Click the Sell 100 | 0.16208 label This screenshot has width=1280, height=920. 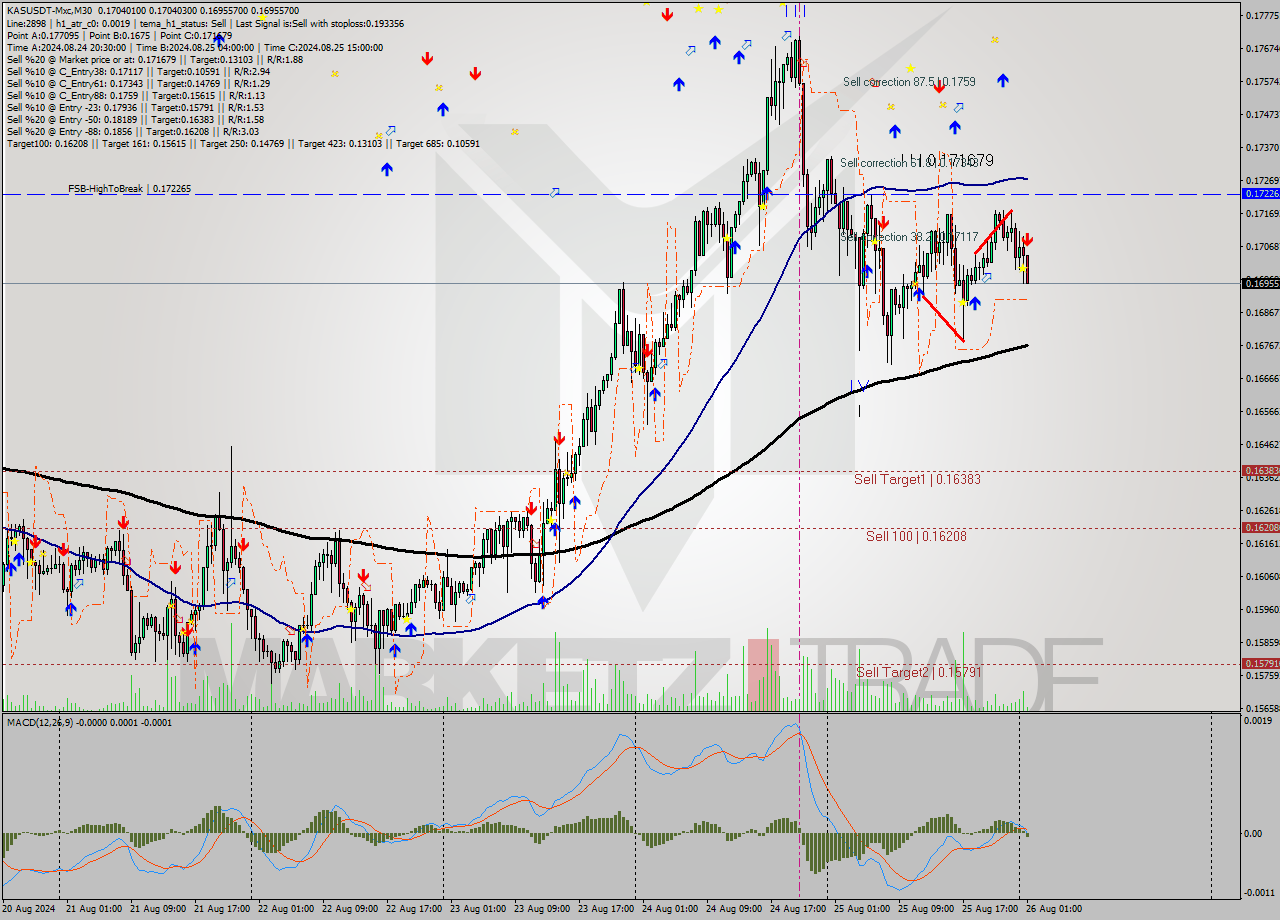point(916,536)
